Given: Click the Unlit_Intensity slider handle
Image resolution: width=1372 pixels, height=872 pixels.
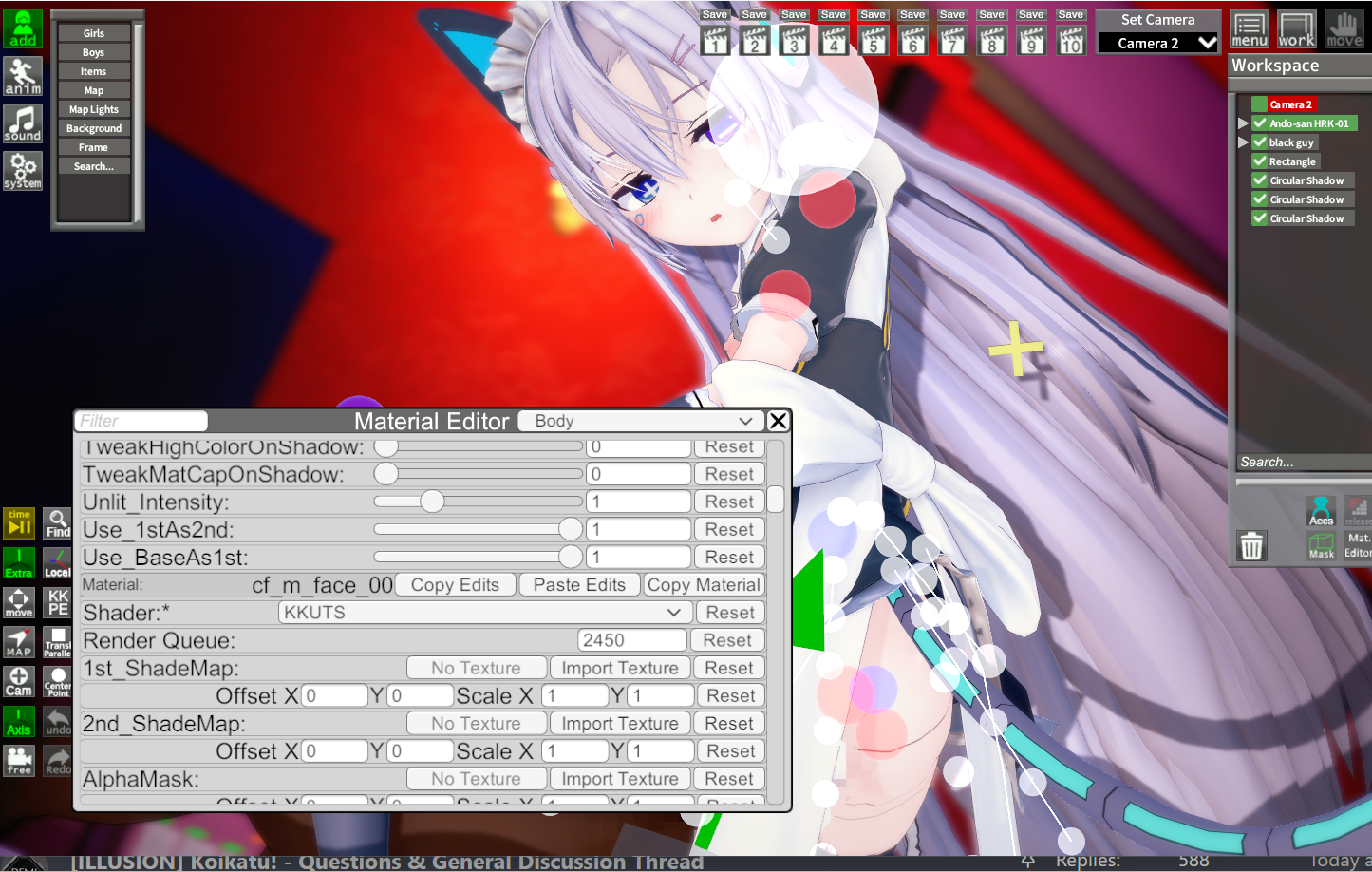Looking at the screenshot, I should coord(432,502).
